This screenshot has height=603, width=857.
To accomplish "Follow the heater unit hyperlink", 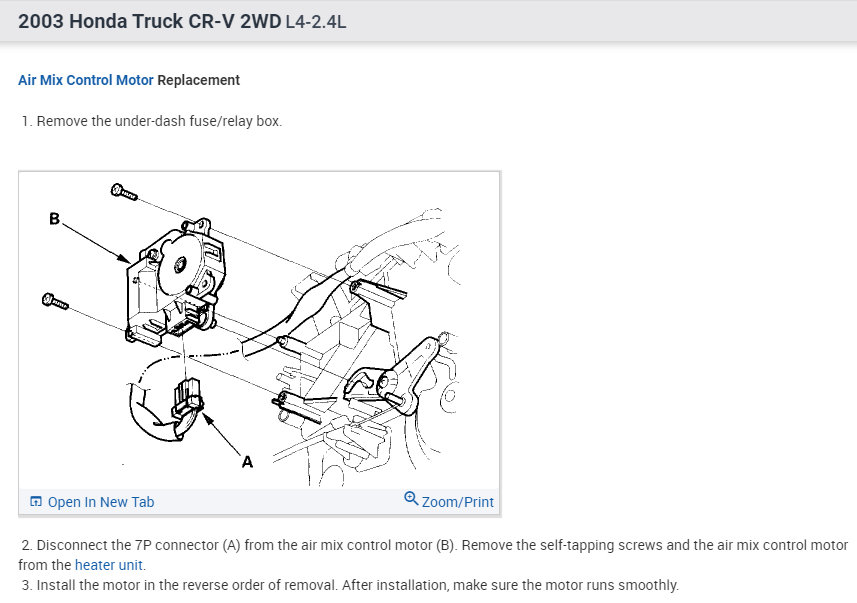I will point(109,565).
